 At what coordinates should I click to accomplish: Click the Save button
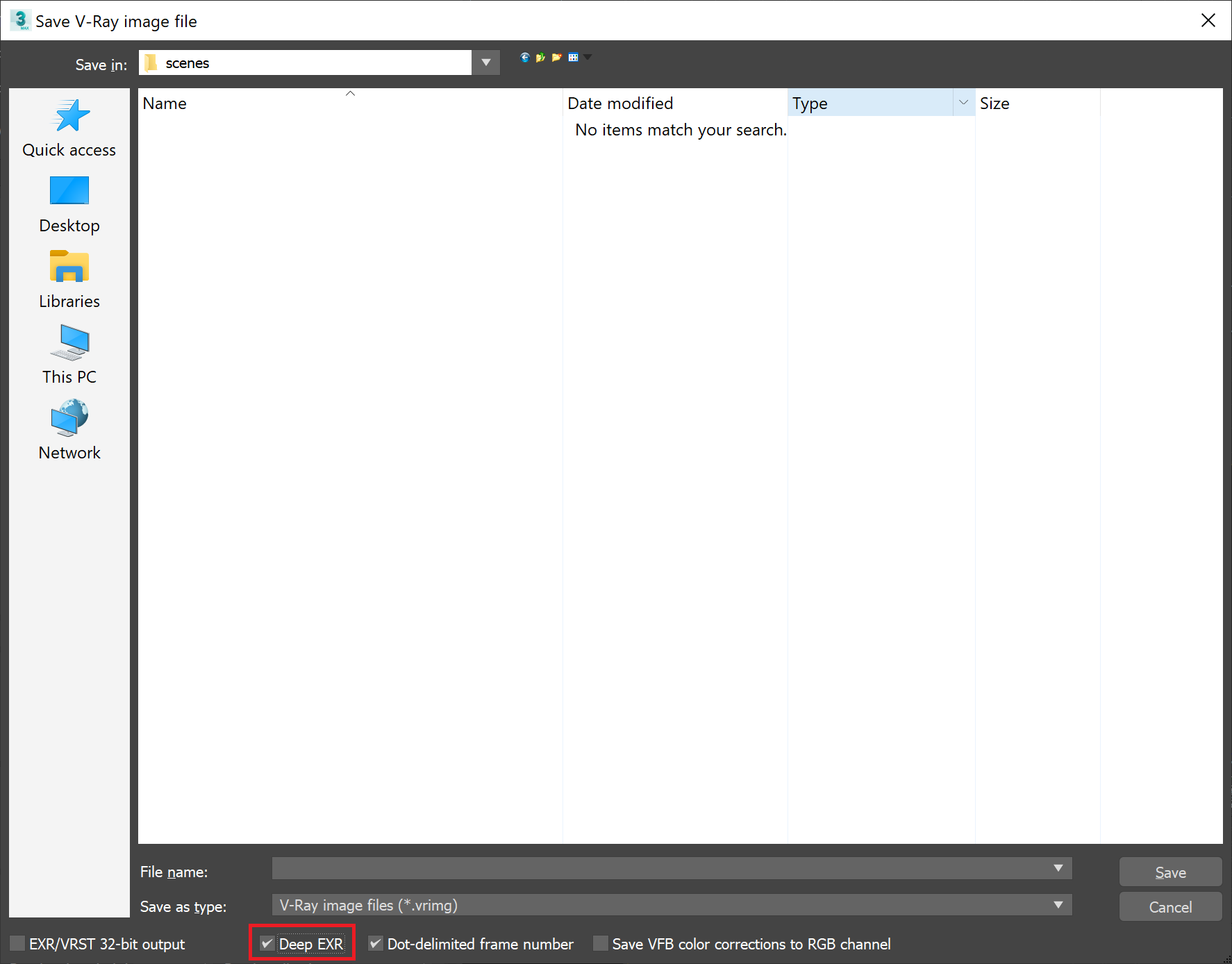coord(1170,872)
